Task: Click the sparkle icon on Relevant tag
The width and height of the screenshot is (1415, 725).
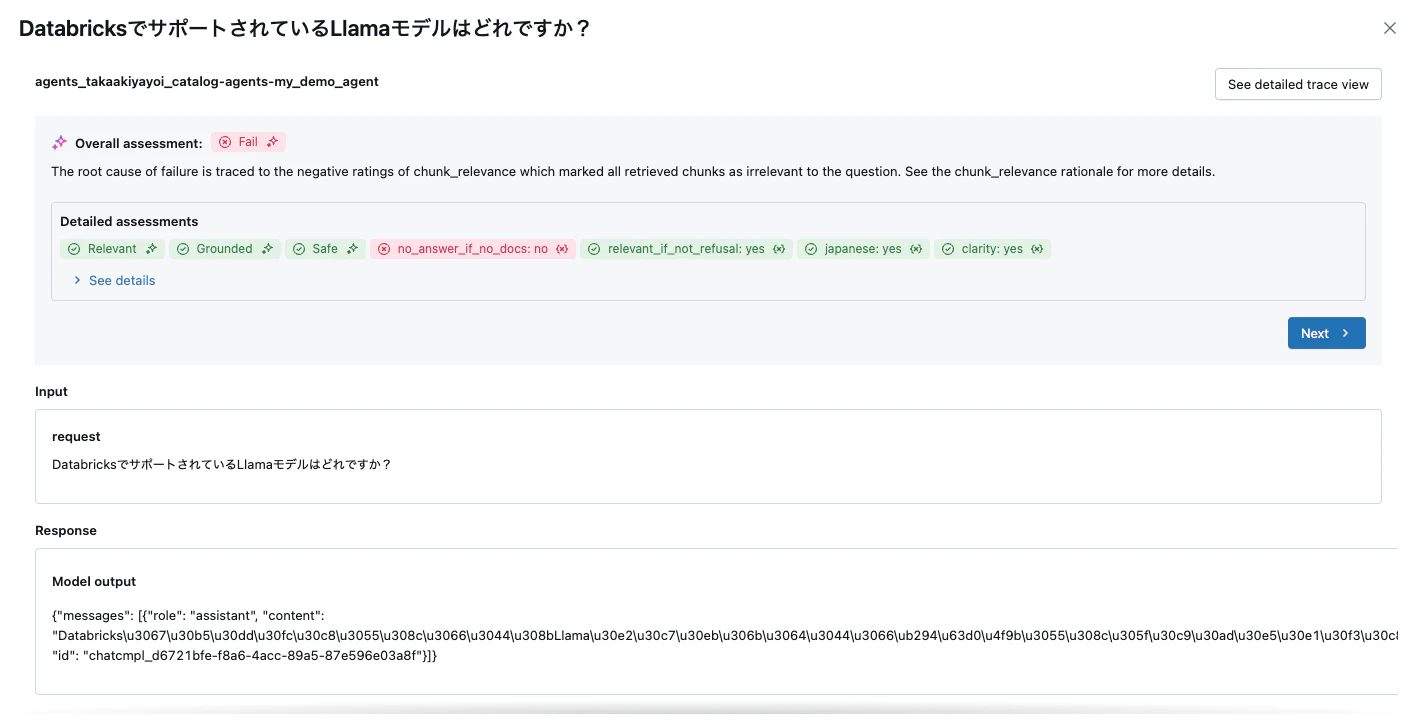Action: pos(151,249)
